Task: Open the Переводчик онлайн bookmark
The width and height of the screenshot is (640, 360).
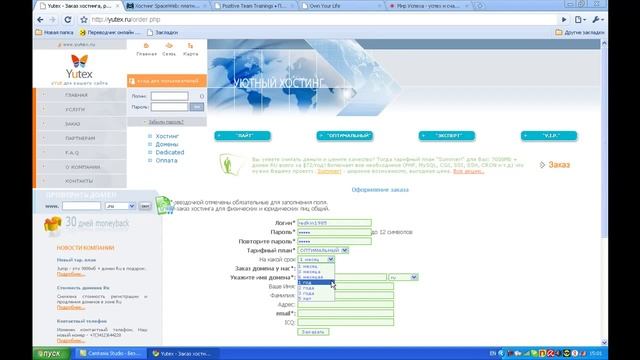Action: [110, 32]
